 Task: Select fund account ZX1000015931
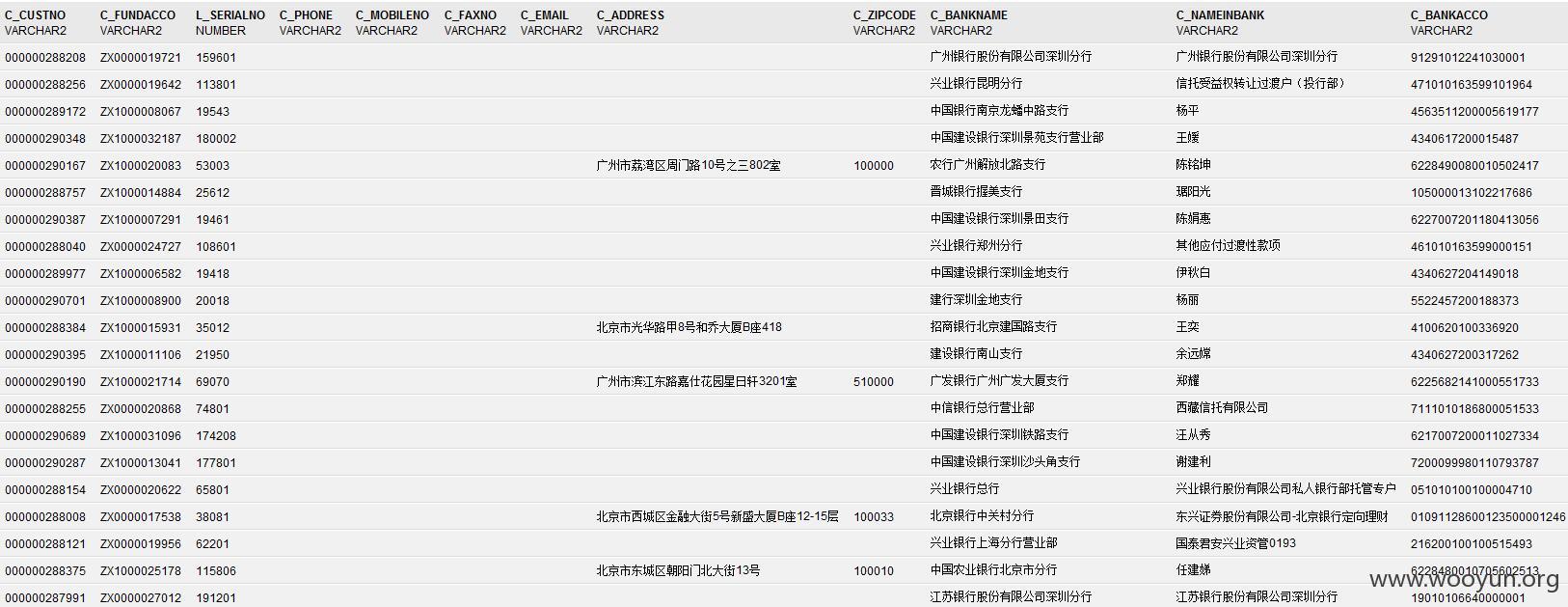(141, 328)
